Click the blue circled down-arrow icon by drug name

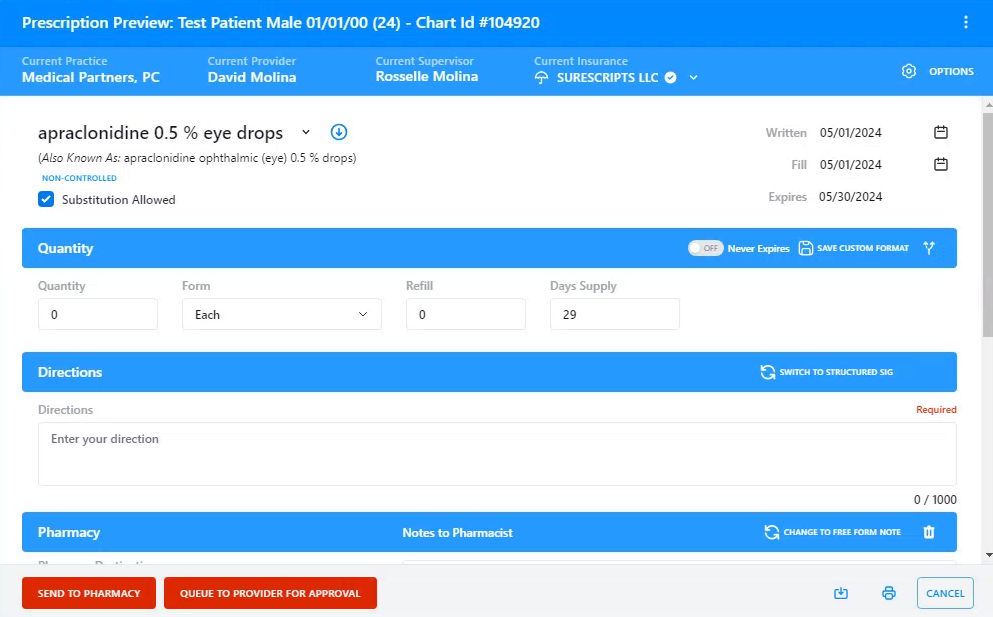tap(339, 132)
